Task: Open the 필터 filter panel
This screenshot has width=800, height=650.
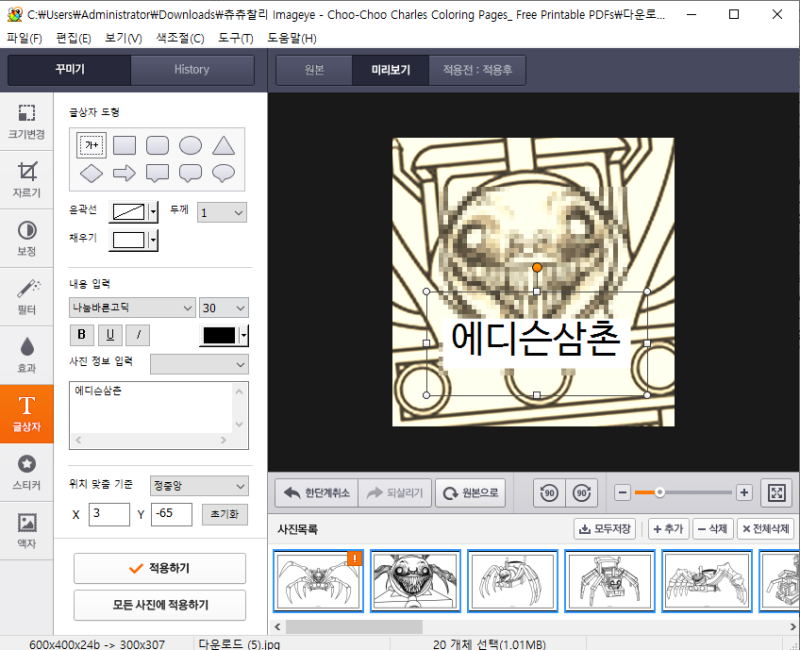Action: pos(27,297)
